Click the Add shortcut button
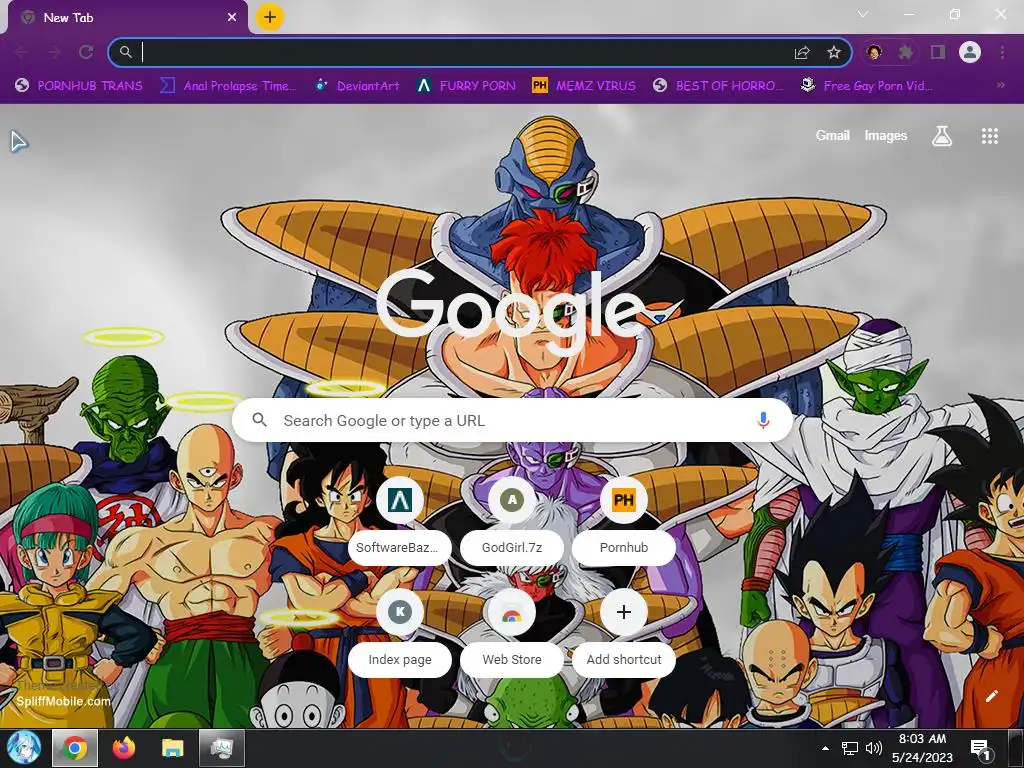The height and width of the screenshot is (768, 1024). [x=624, y=632]
